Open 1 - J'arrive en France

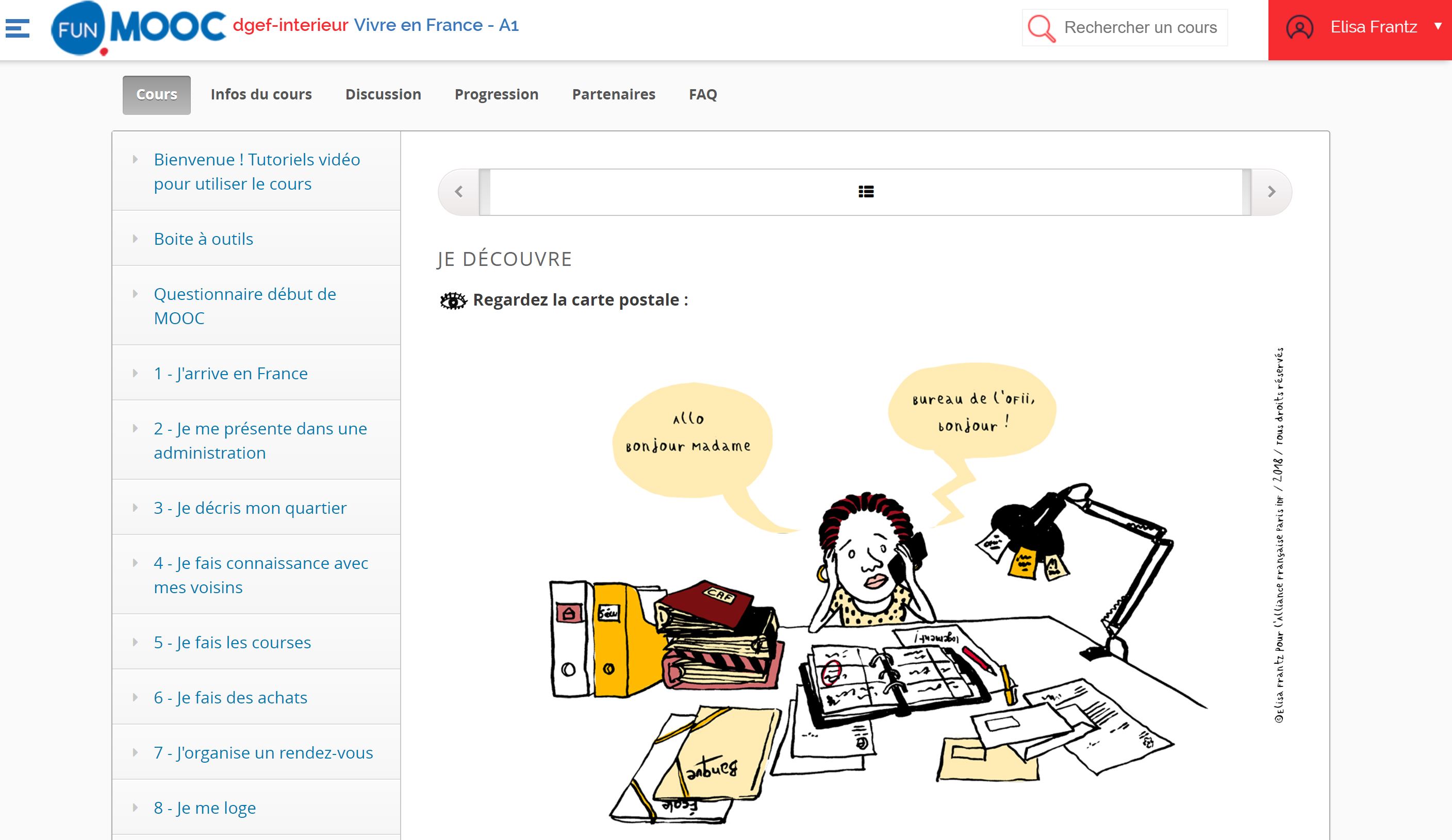(x=230, y=374)
